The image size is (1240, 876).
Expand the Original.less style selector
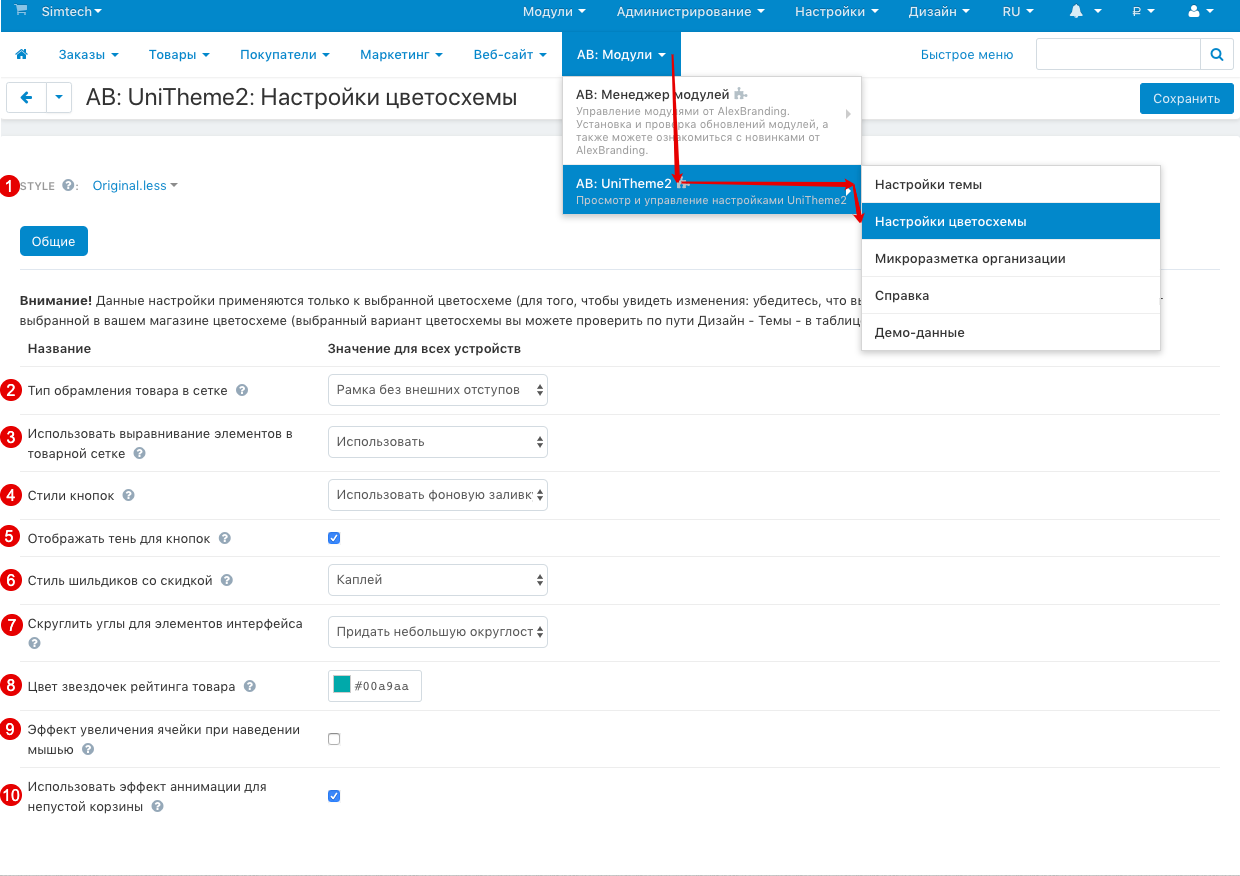tap(134, 186)
